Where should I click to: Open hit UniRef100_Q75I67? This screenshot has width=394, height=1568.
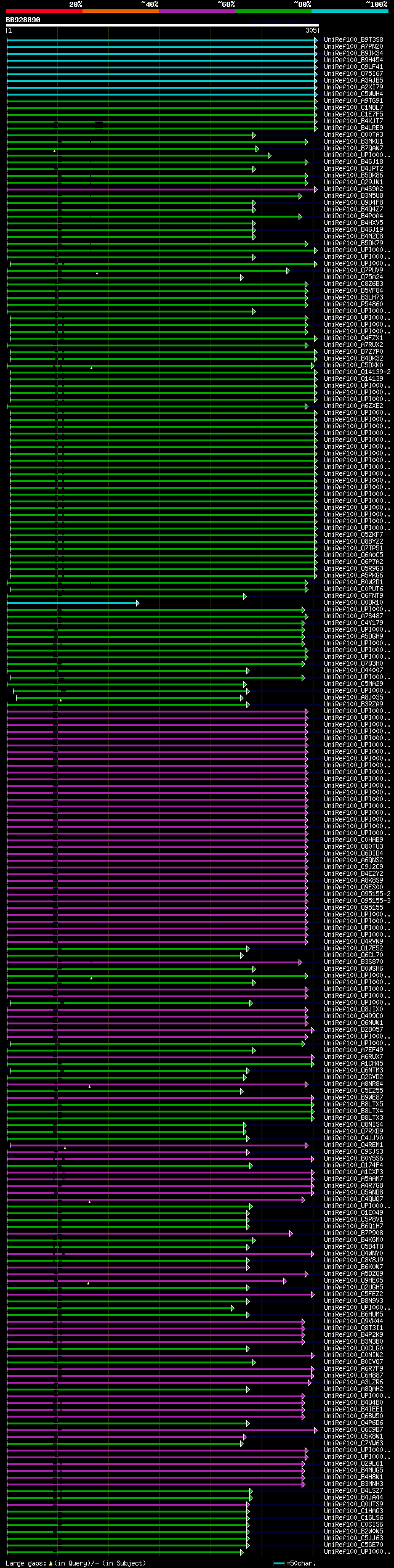click(353, 74)
